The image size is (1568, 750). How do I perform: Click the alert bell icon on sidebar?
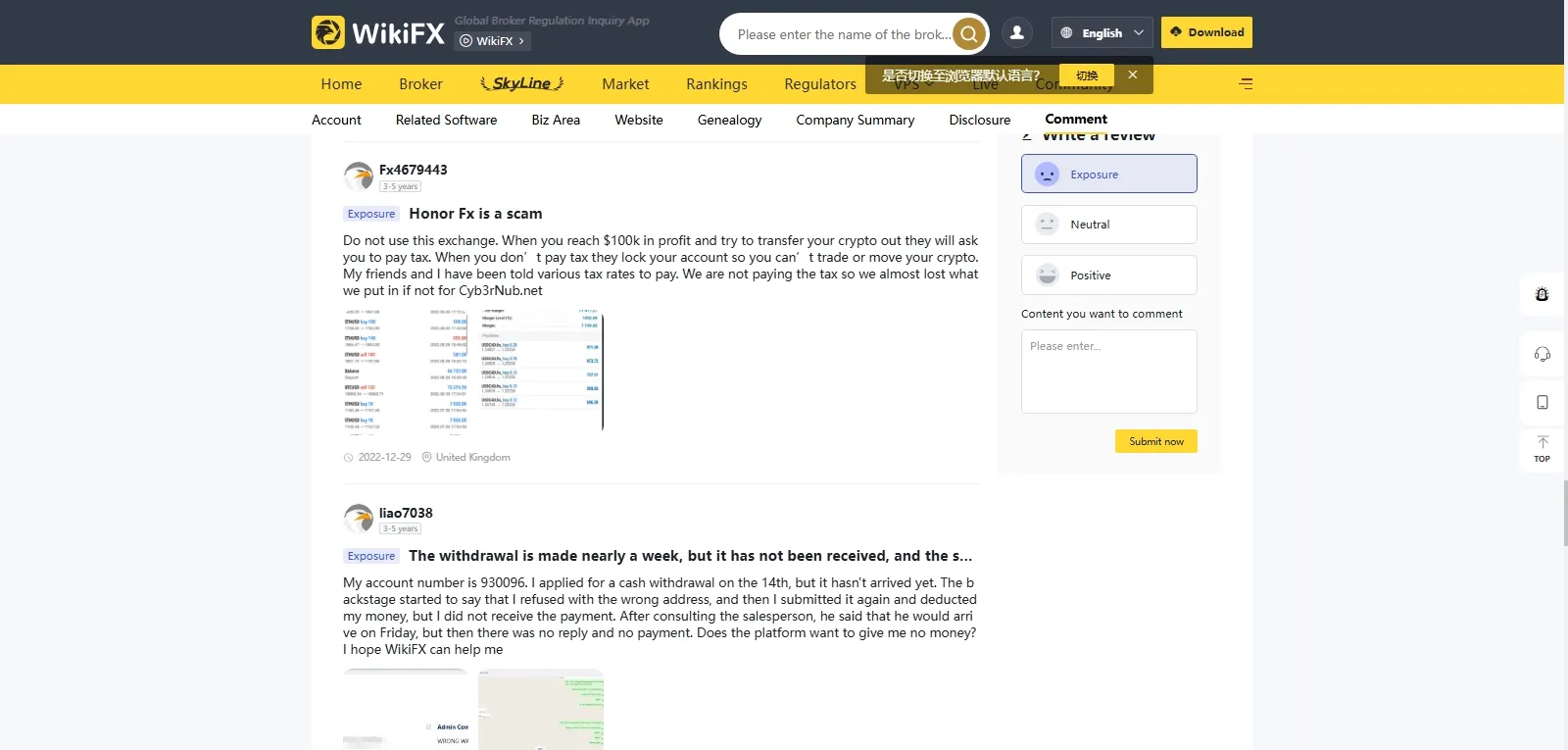1543,294
